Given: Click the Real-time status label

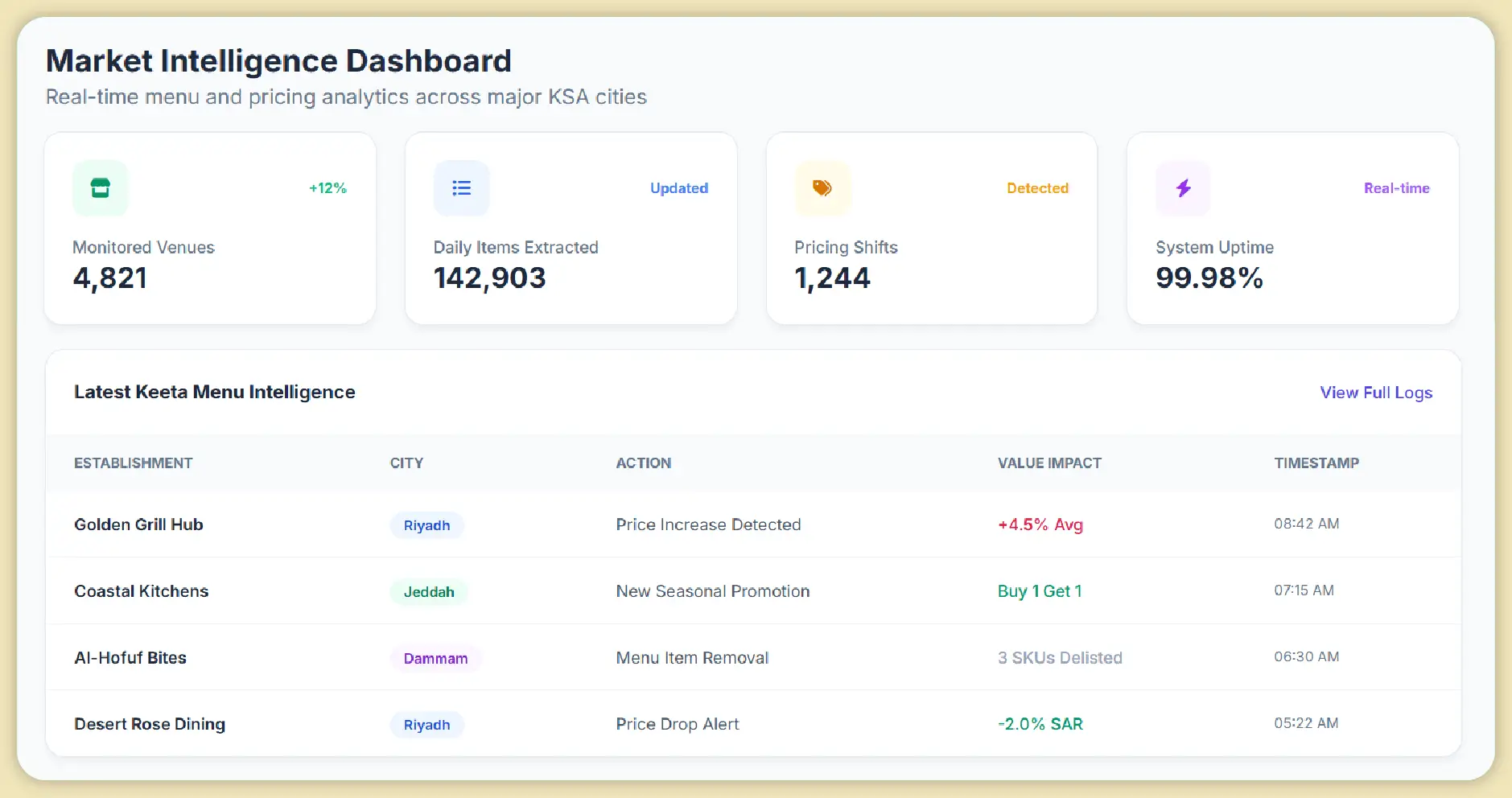Looking at the screenshot, I should point(1396,188).
